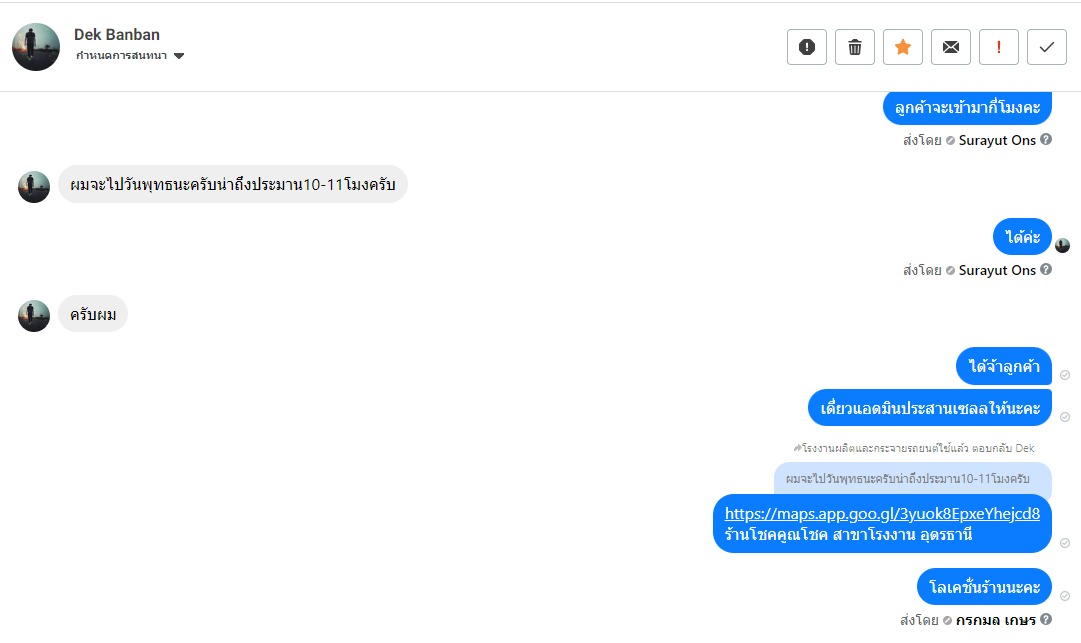Click help icon next to Surayut Ons under ได้ค่ะ
This screenshot has height=643, width=1081.
1046,270
